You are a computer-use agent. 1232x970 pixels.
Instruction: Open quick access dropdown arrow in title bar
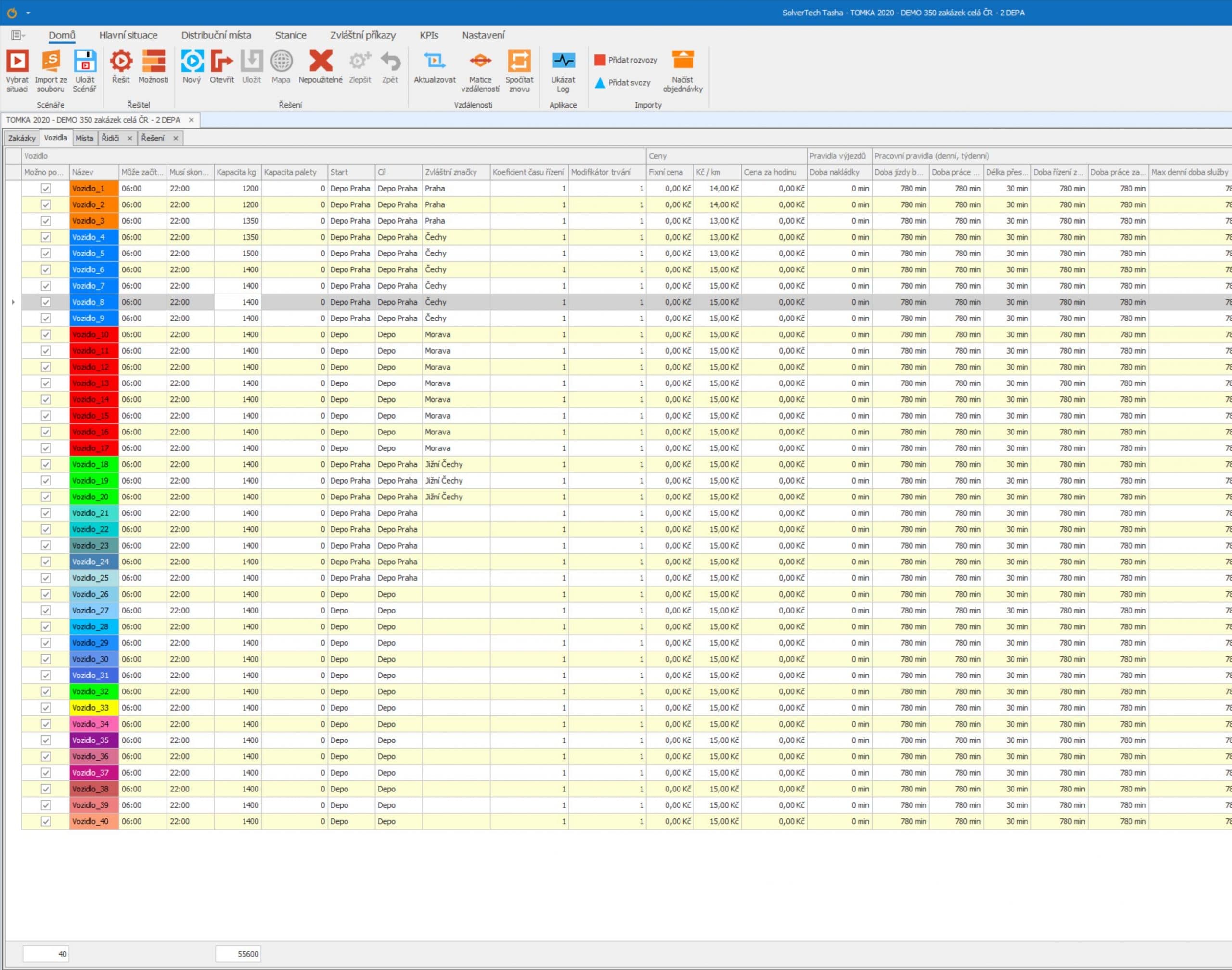click(x=28, y=13)
